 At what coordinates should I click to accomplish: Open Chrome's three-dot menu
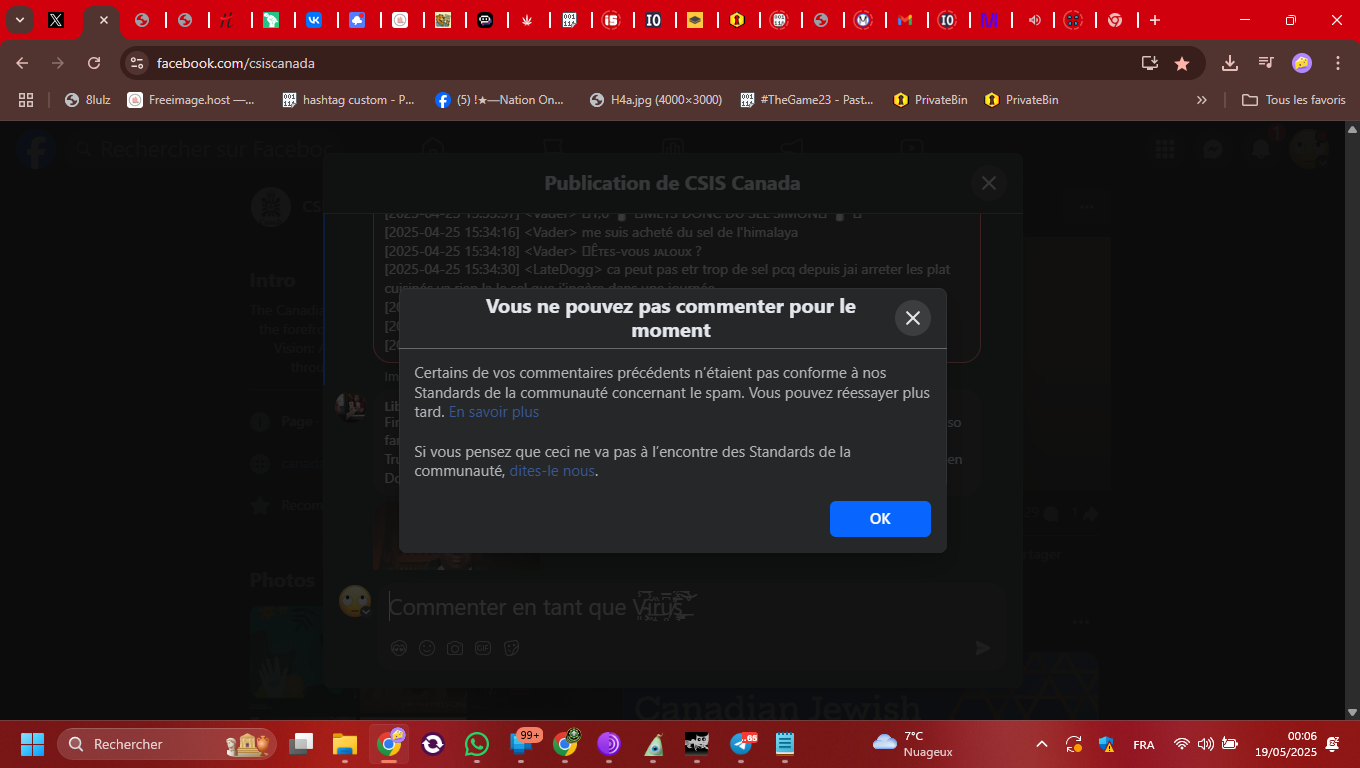click(1338, 63)
